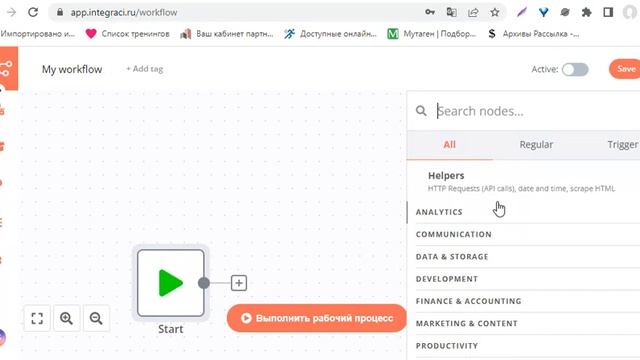
Task: Open the blue V extension icon
Action: (543, 12)
